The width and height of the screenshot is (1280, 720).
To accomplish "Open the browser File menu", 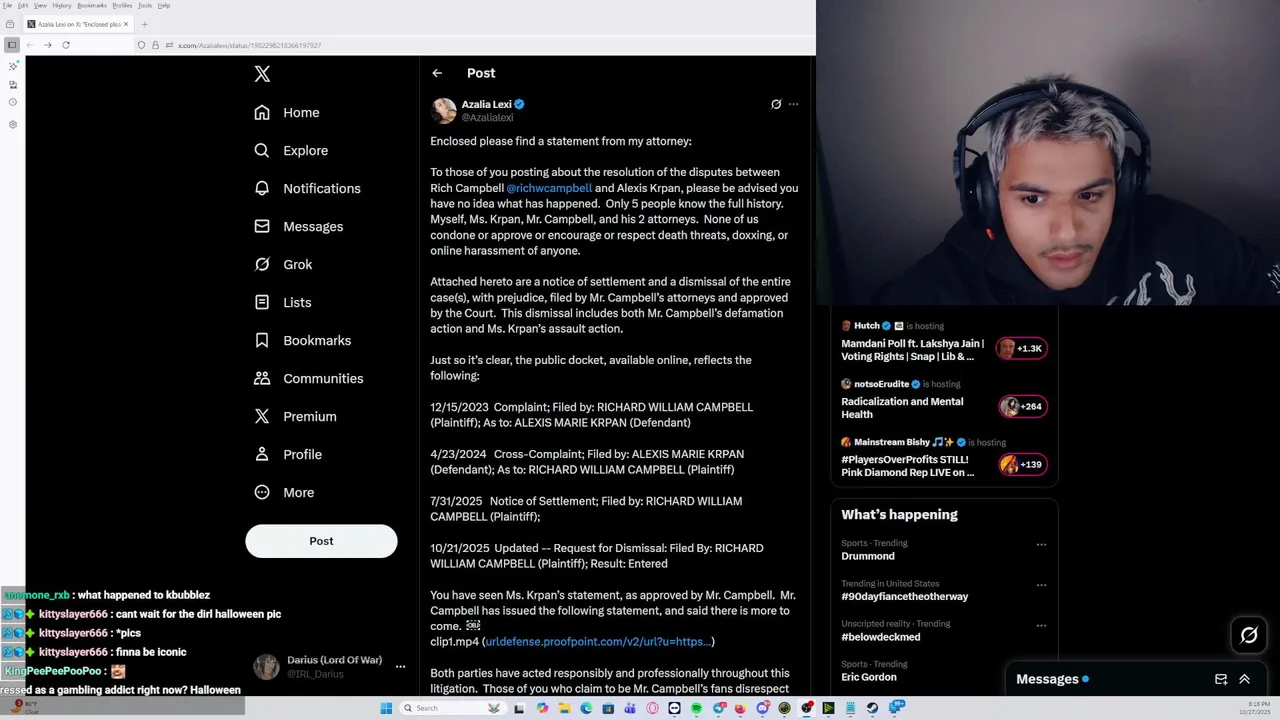I will coord(7,5).
